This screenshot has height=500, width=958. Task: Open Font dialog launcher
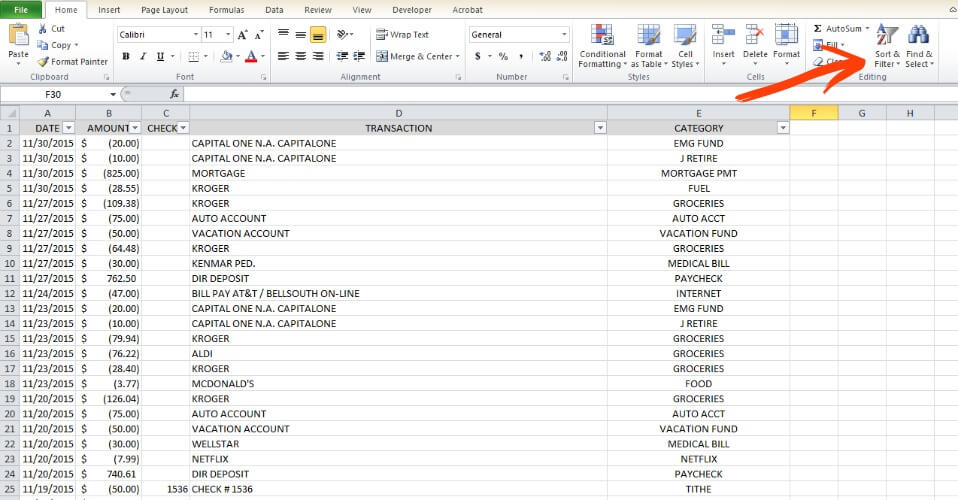[x=264, y=78]
